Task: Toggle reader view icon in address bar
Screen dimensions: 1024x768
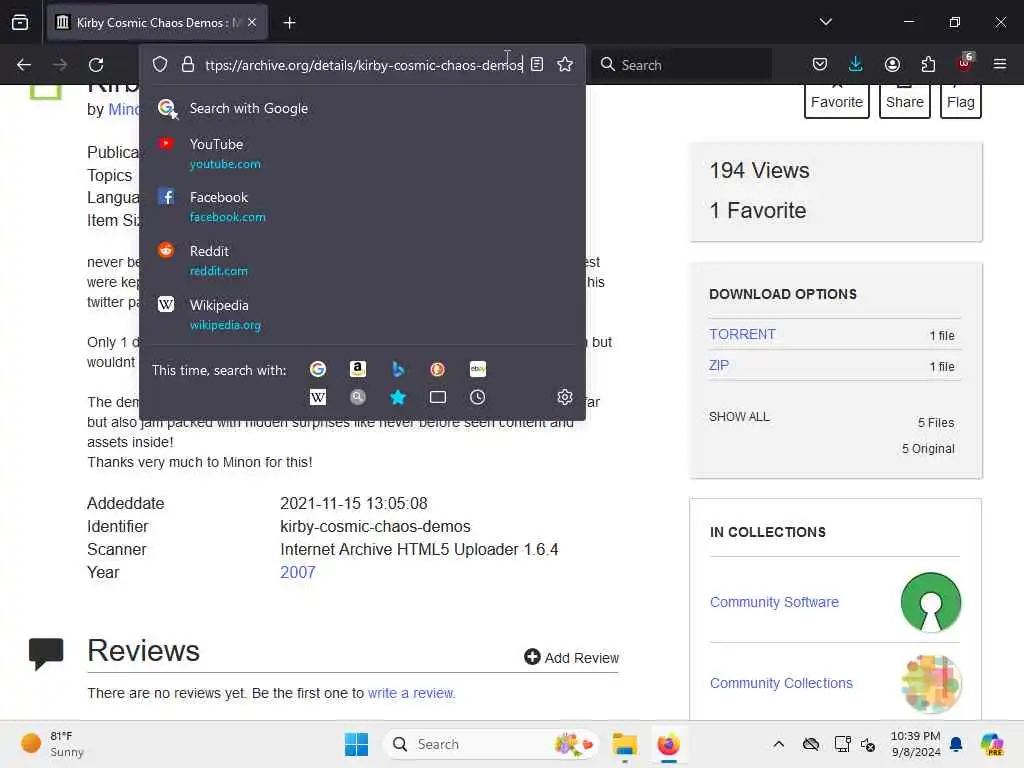Action: point(537,64)
